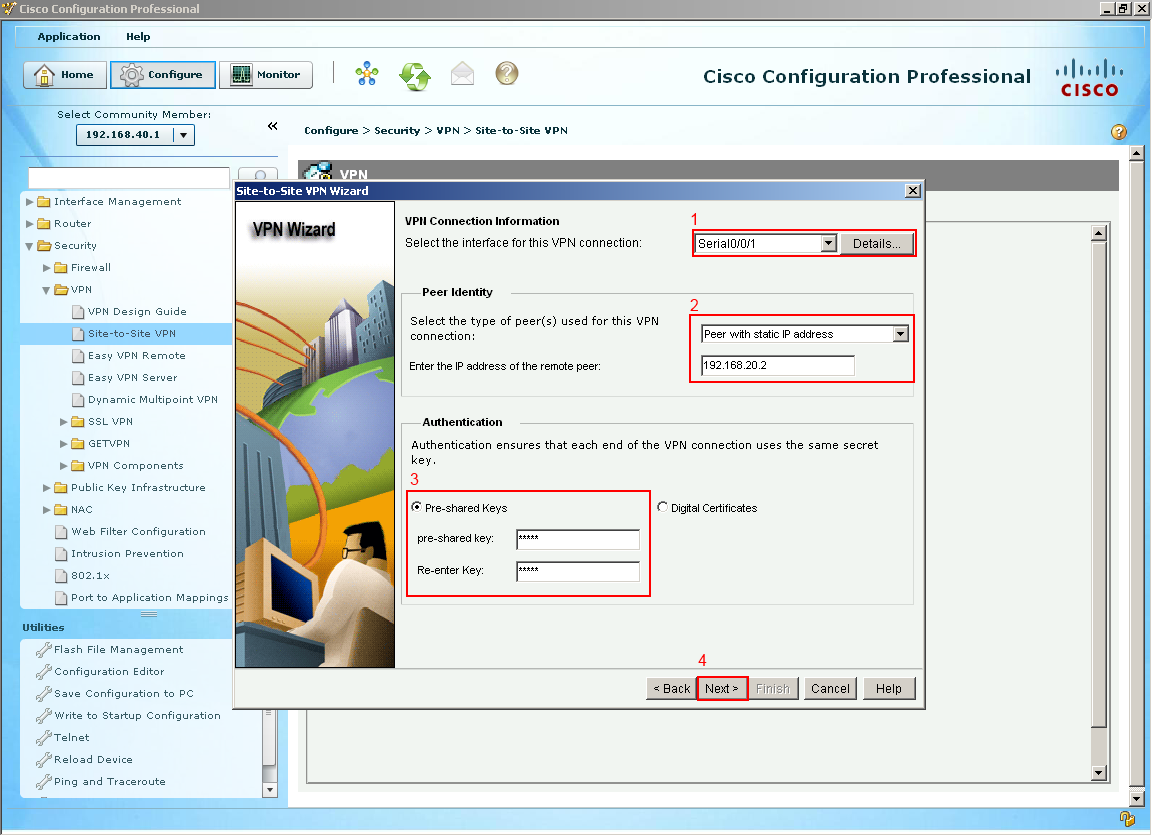1152x836 pixels.
Task: Click Next in the VPN wizard
Action: click(x=721, y=690)
